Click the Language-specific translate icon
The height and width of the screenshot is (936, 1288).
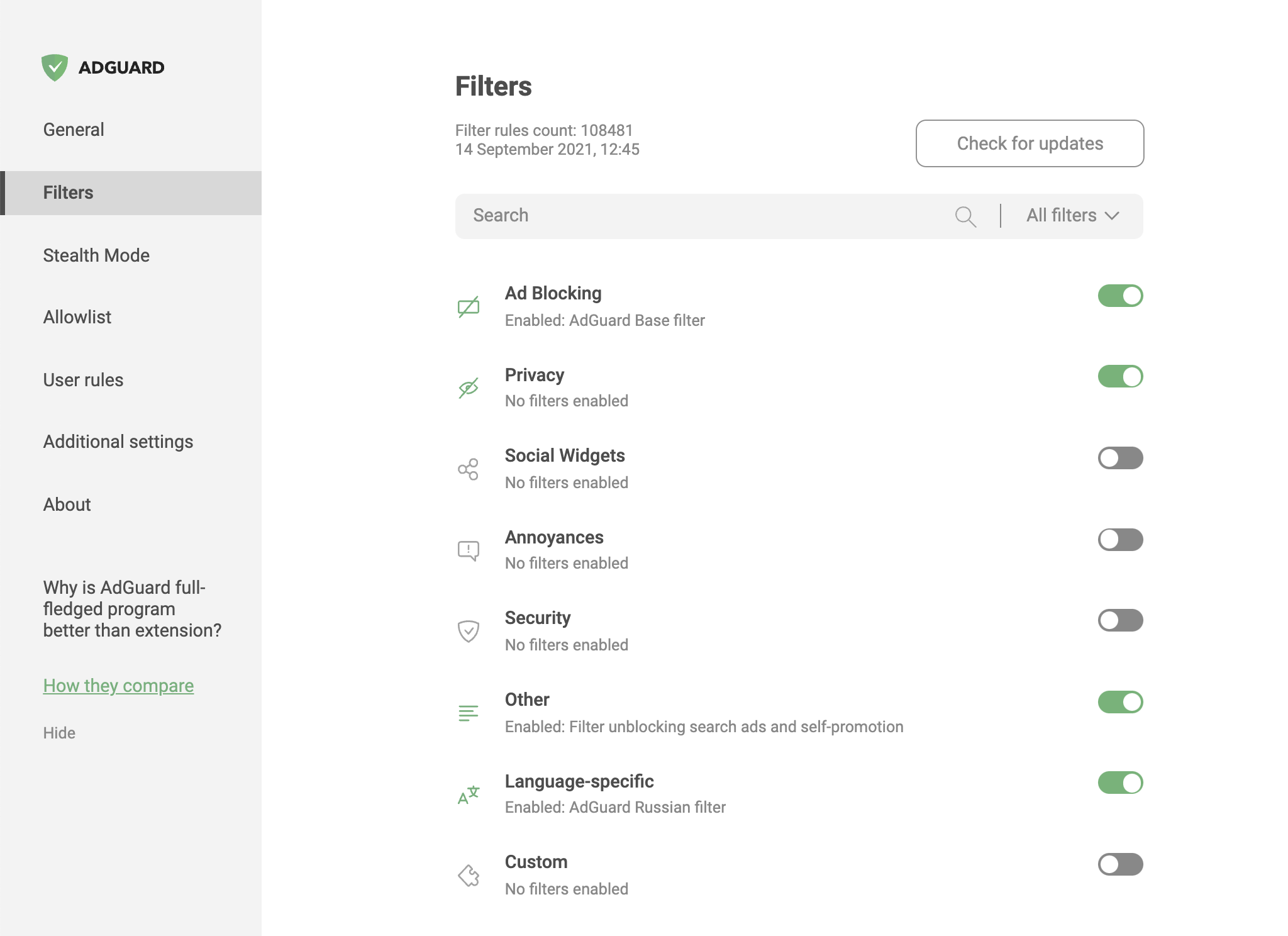pos(468,792)
